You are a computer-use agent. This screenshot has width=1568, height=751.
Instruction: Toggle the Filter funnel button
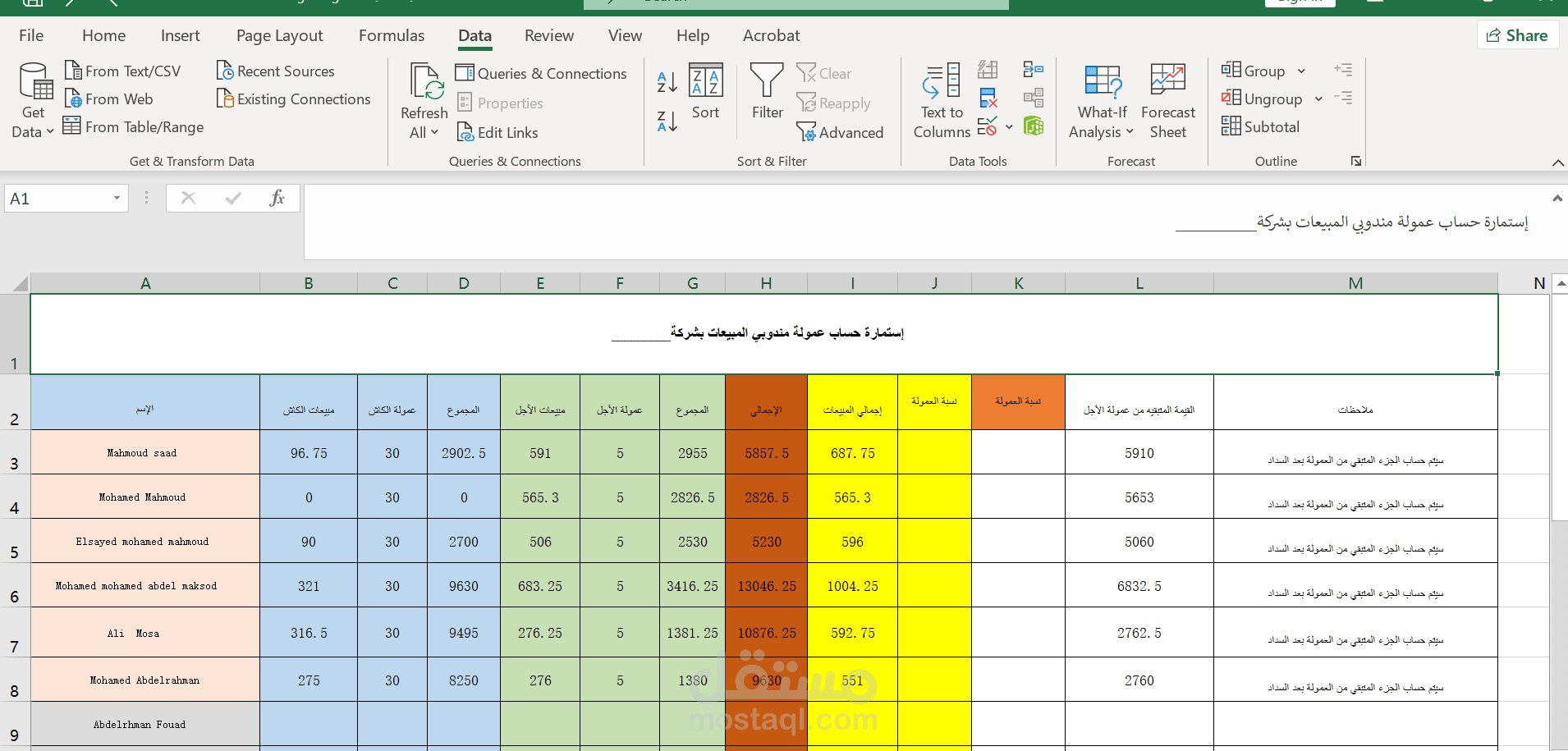(x=768, y=91)
